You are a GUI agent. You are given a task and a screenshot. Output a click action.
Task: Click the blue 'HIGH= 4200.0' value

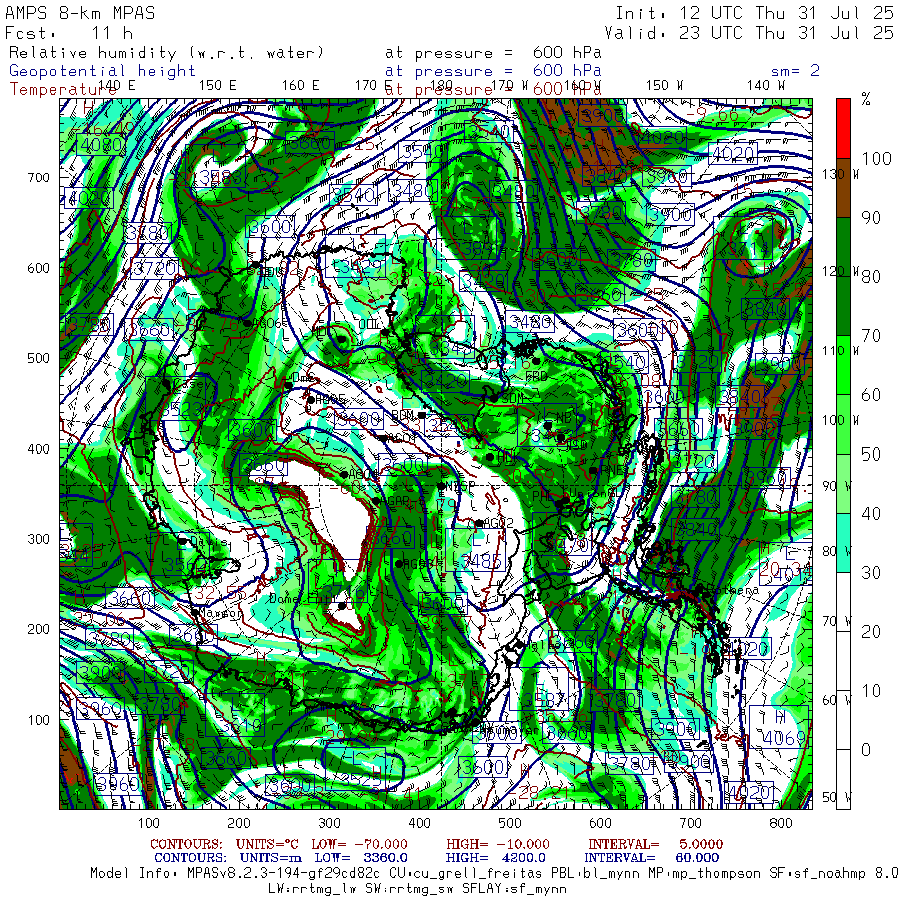(495, 858)
